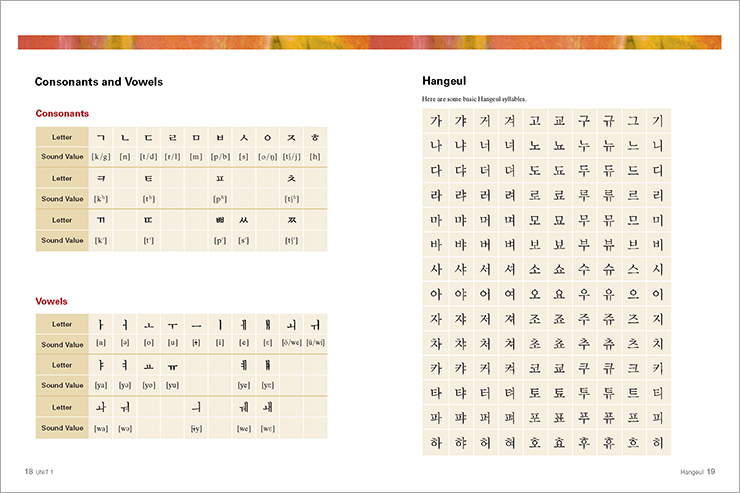The image size is (740, 493).
Task: Click the [h] sound value cell
Action: click(315, 157)
